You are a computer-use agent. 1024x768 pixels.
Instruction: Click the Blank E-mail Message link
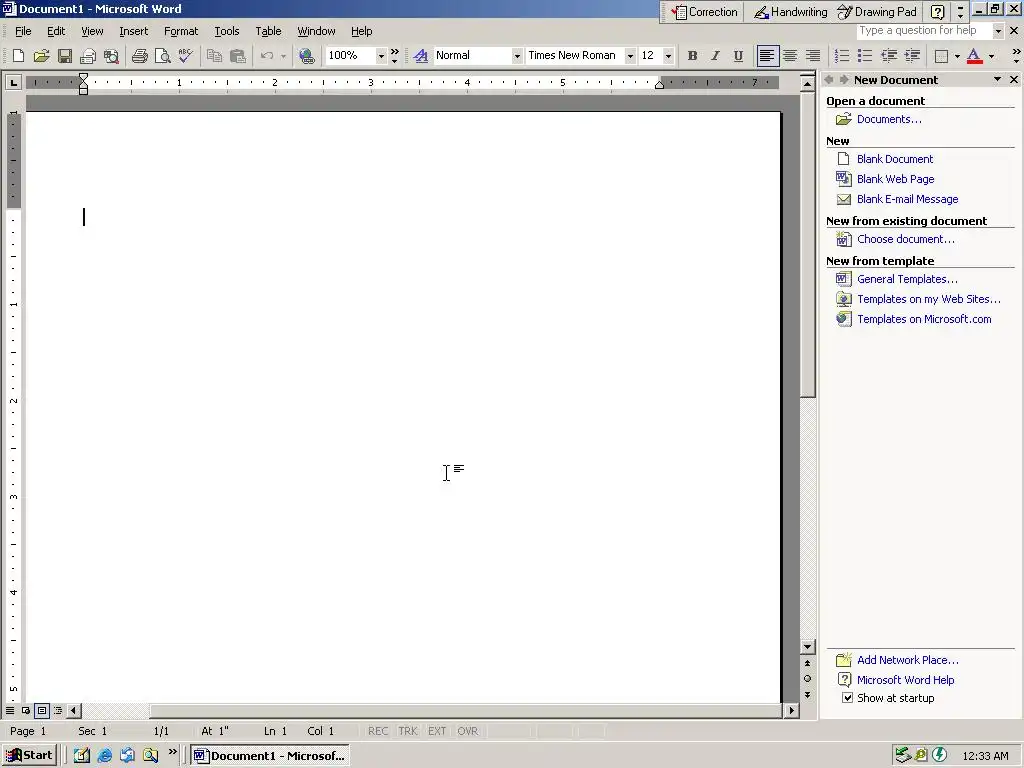click(907, 199)
